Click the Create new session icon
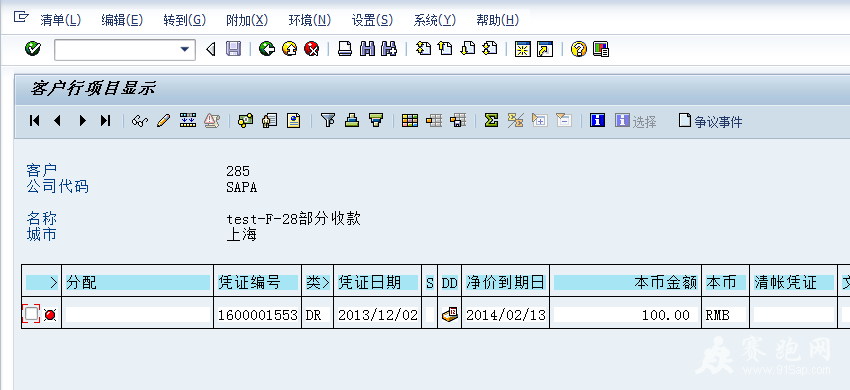The image size is (850, 390). click(523, 49)
